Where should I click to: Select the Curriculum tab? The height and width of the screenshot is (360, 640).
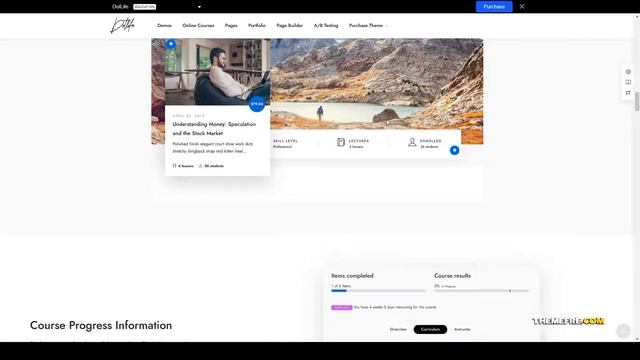tap(430, 329)
